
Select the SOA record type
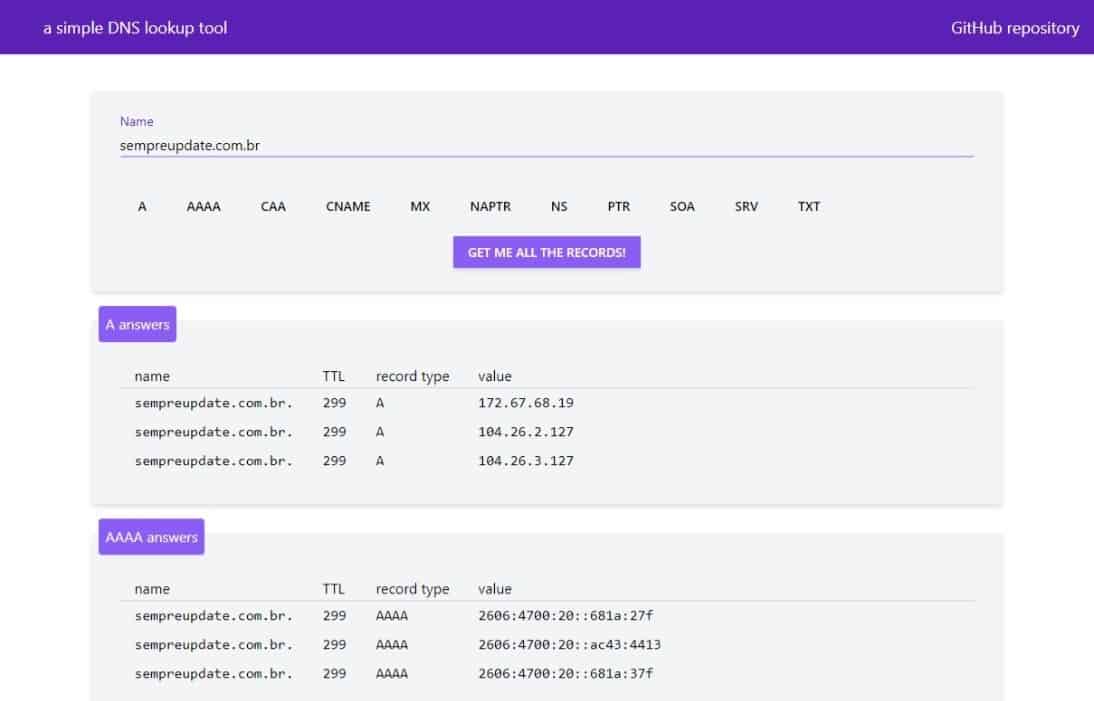[x=682, y=206]
